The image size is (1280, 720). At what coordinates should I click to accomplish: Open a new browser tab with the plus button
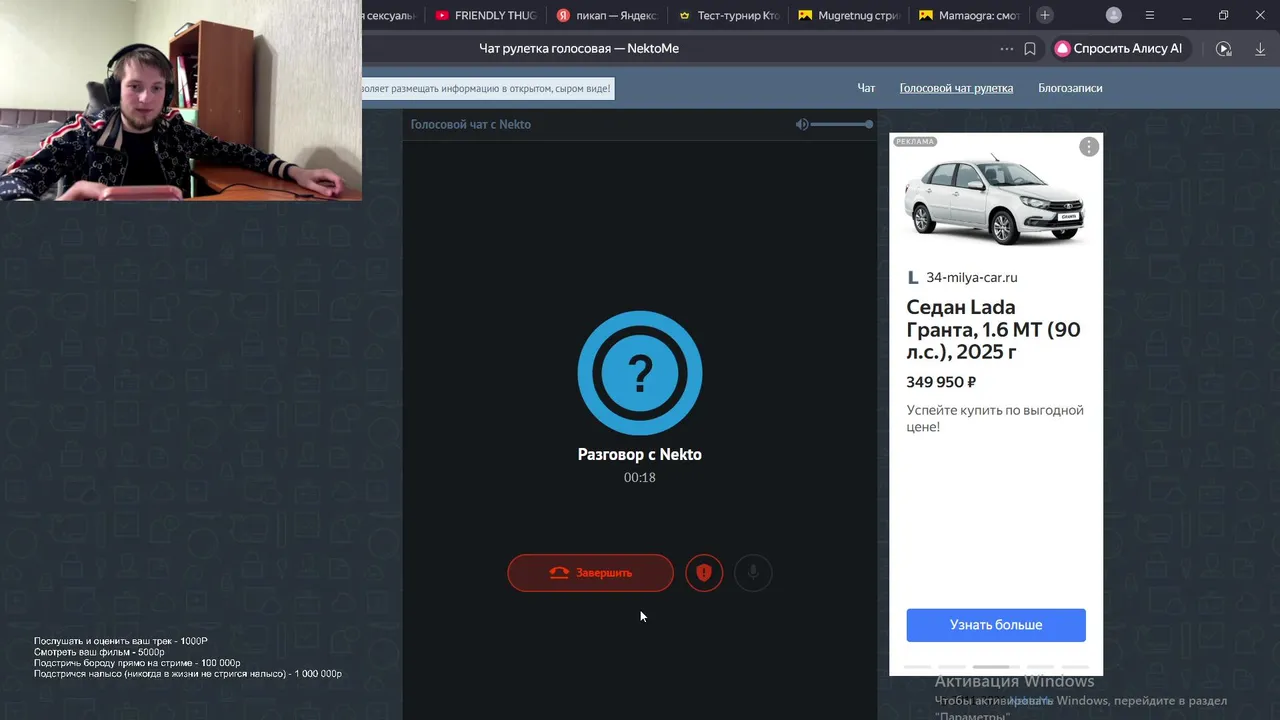point(1045,15)
